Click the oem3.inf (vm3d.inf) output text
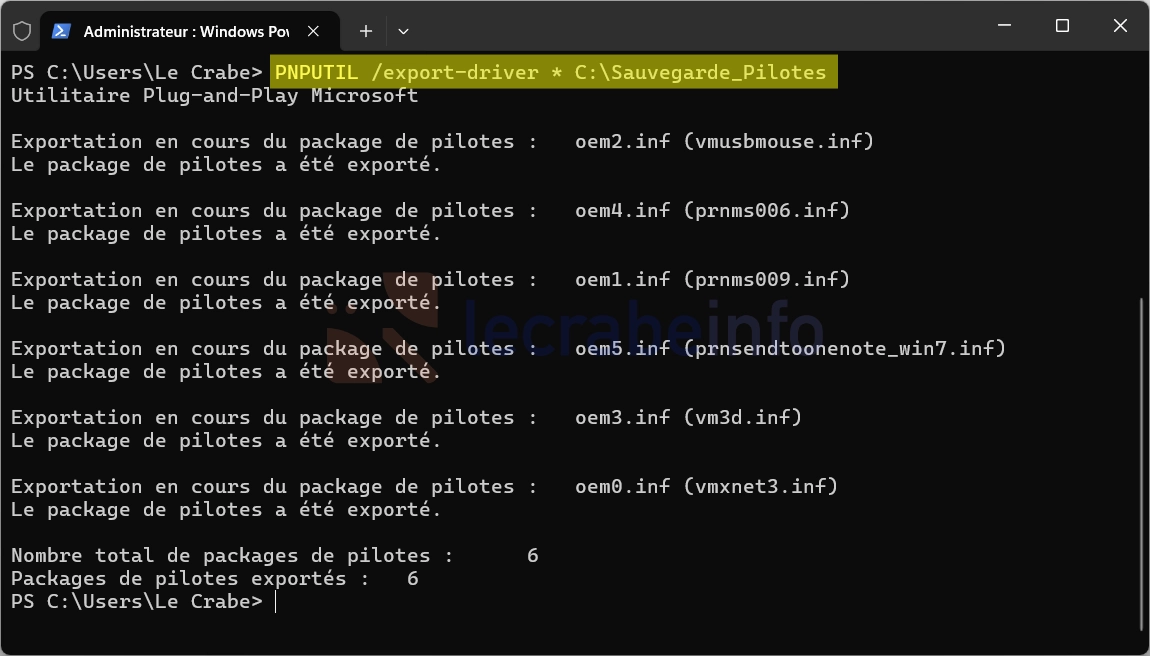Screen dimensions: 1150x656 click(688, 417)
